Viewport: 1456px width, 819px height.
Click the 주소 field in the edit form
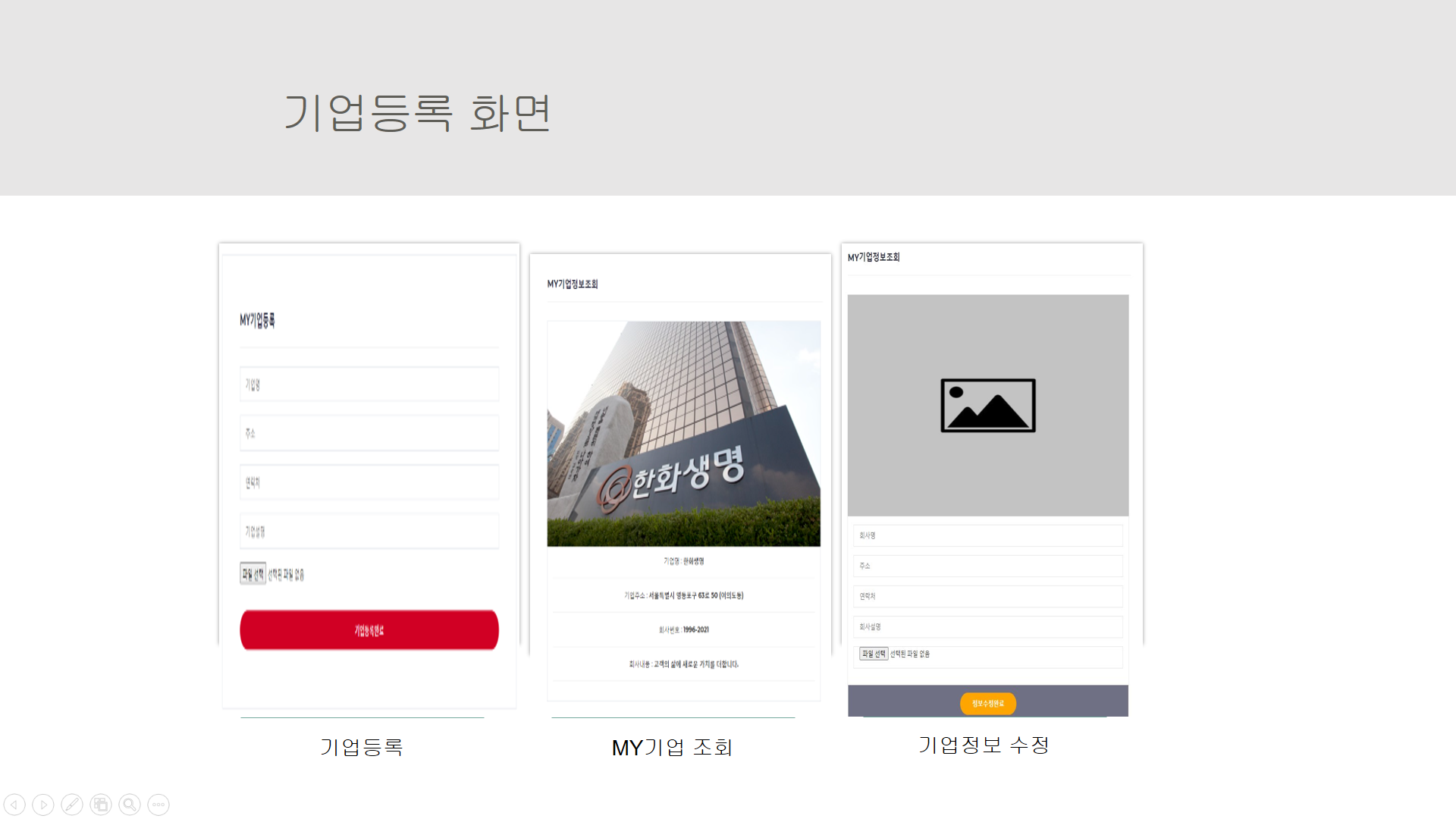[987, 566]
